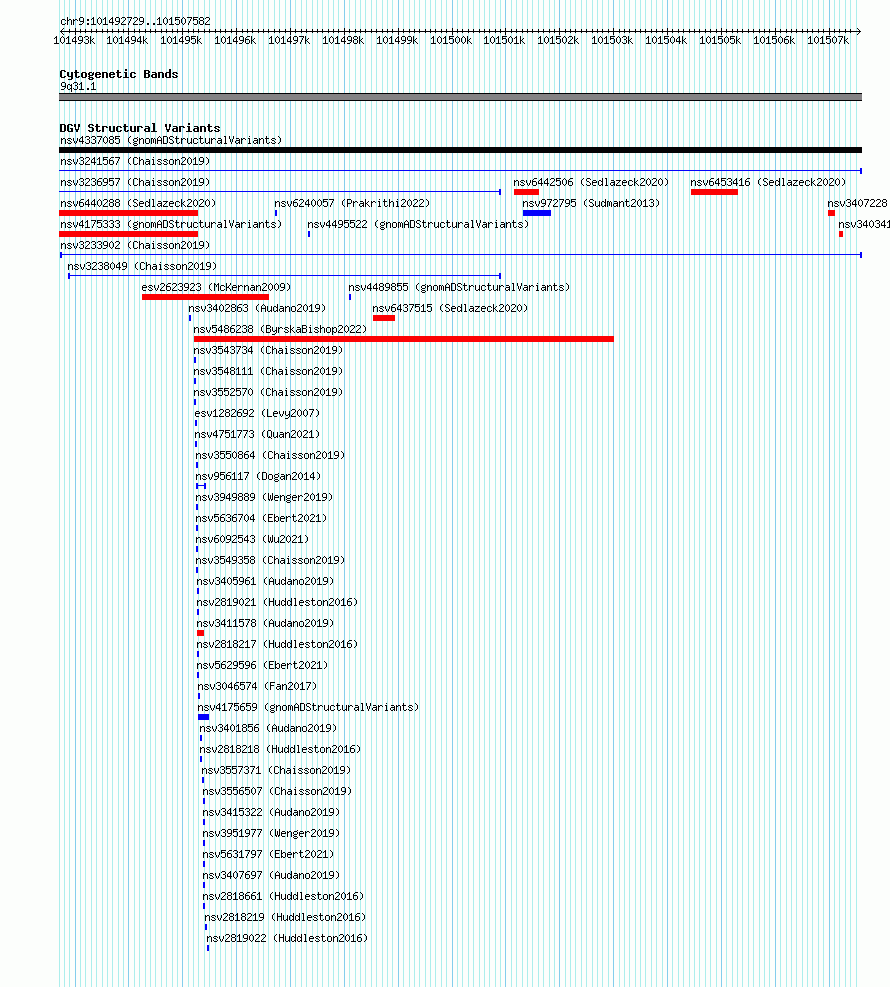Open the nsv4751773 (Quan2021) label
The image size is (890, 987).
pyautogui.click(x=257, y=434)
